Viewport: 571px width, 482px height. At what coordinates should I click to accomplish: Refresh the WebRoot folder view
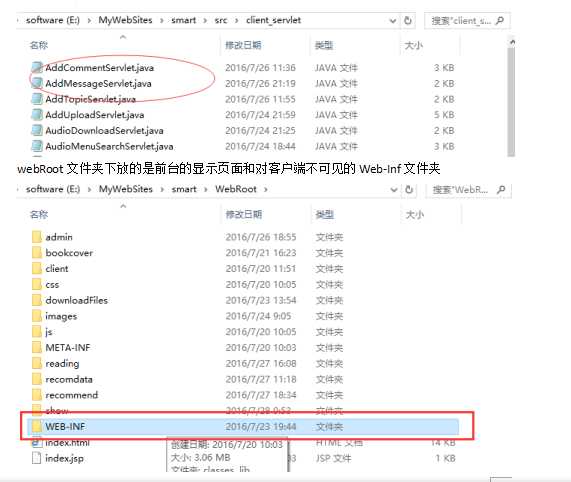(x=409, y=189)
